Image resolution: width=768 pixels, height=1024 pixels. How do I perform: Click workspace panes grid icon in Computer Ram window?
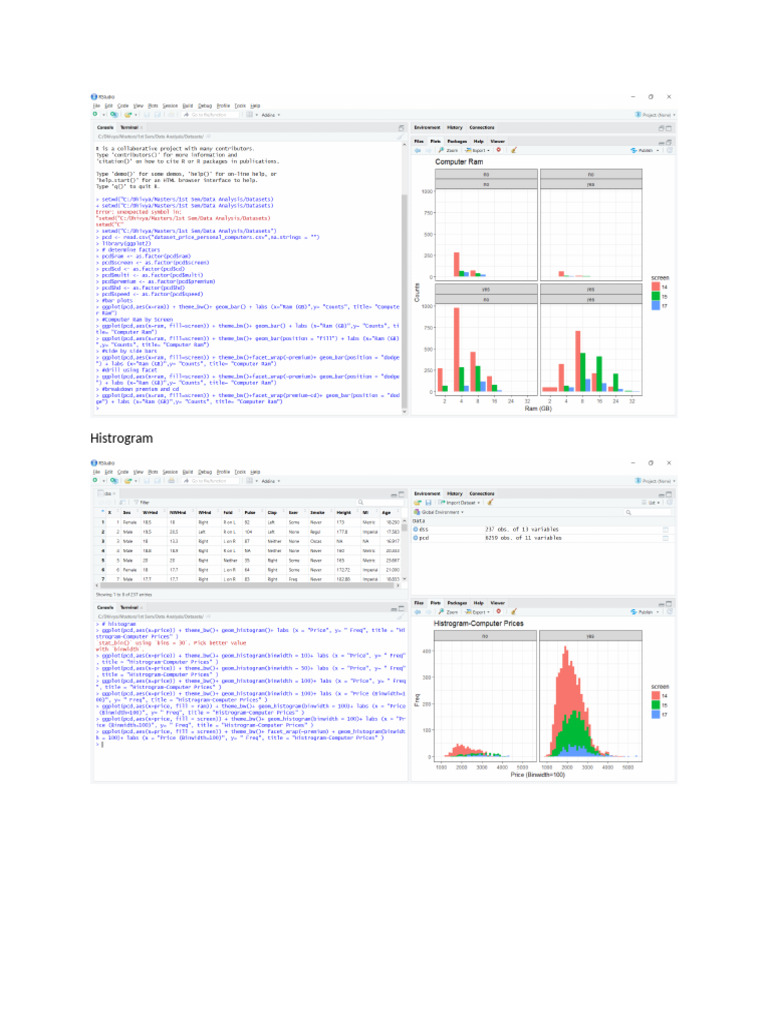pyautogui.click(x=249, y=114)
